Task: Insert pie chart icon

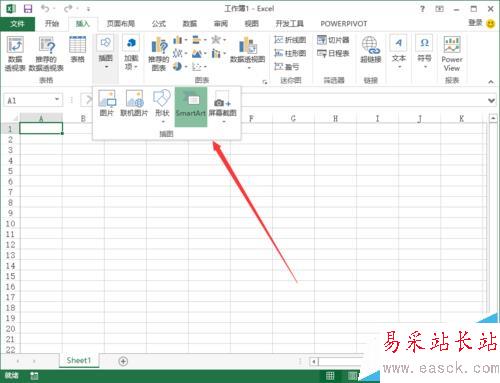Action: click(x=177, y=67)
